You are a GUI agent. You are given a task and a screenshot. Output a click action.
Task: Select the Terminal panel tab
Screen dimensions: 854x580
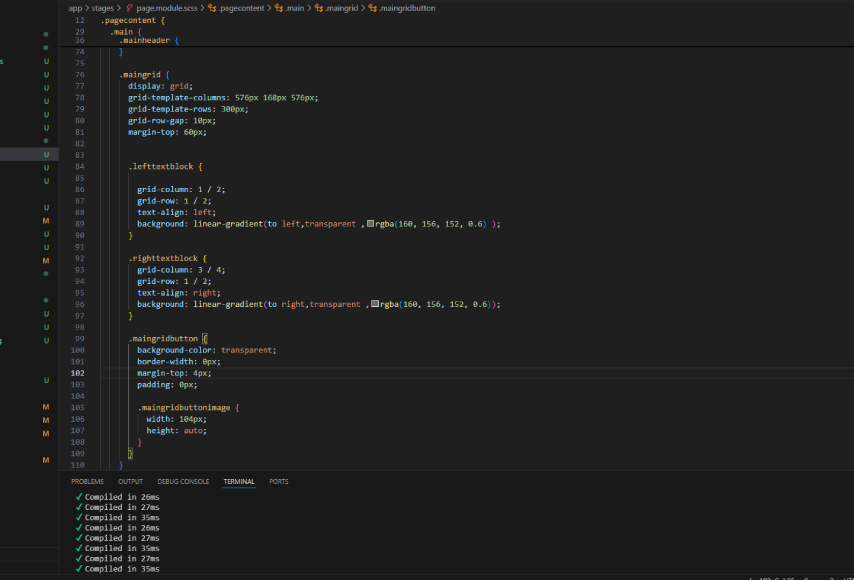click(238, 481)
